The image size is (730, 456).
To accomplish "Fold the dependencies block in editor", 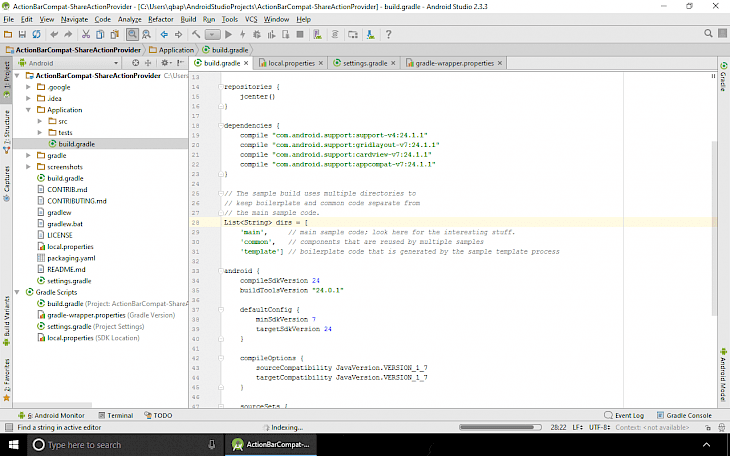I will coord(221,125).
